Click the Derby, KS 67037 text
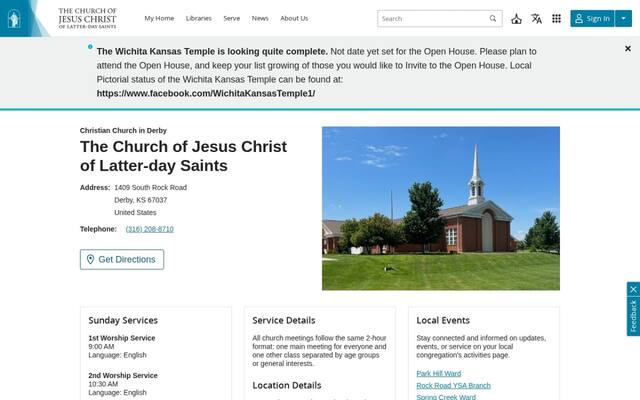The height and width of the screenshot is (400, 640). pos(140,200)
